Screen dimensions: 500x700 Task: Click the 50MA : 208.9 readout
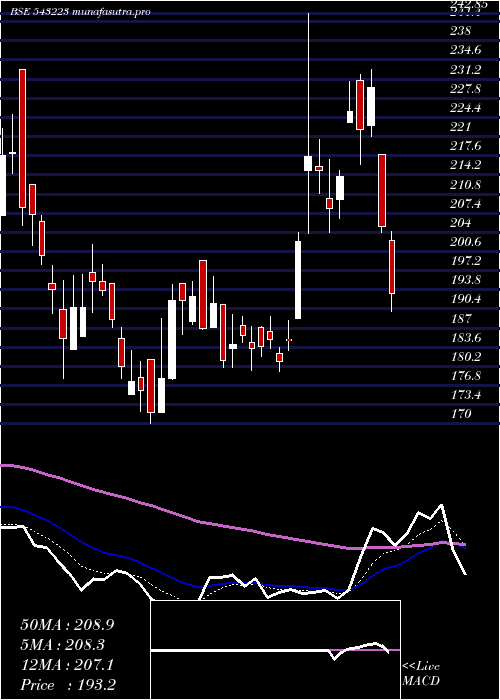[x=67, y=625]
